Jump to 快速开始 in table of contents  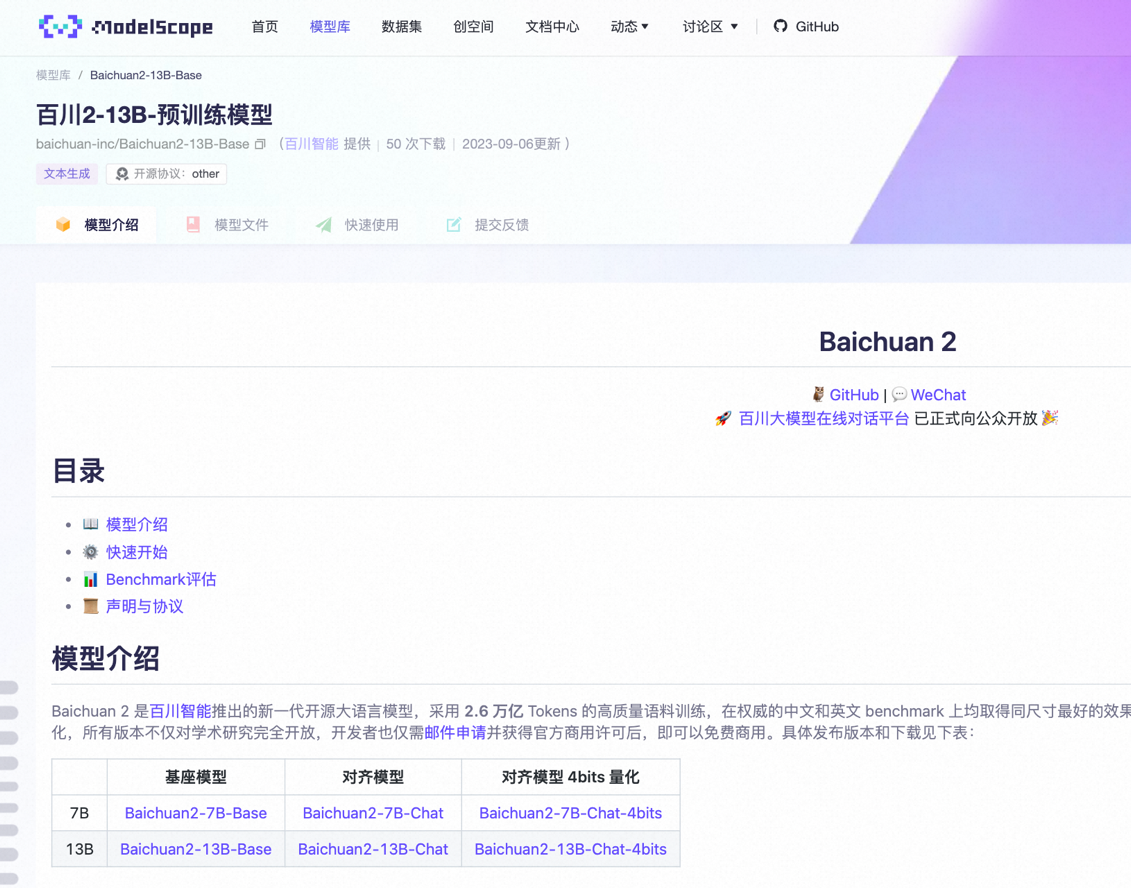pyautogui.click(x=137, y=552)
